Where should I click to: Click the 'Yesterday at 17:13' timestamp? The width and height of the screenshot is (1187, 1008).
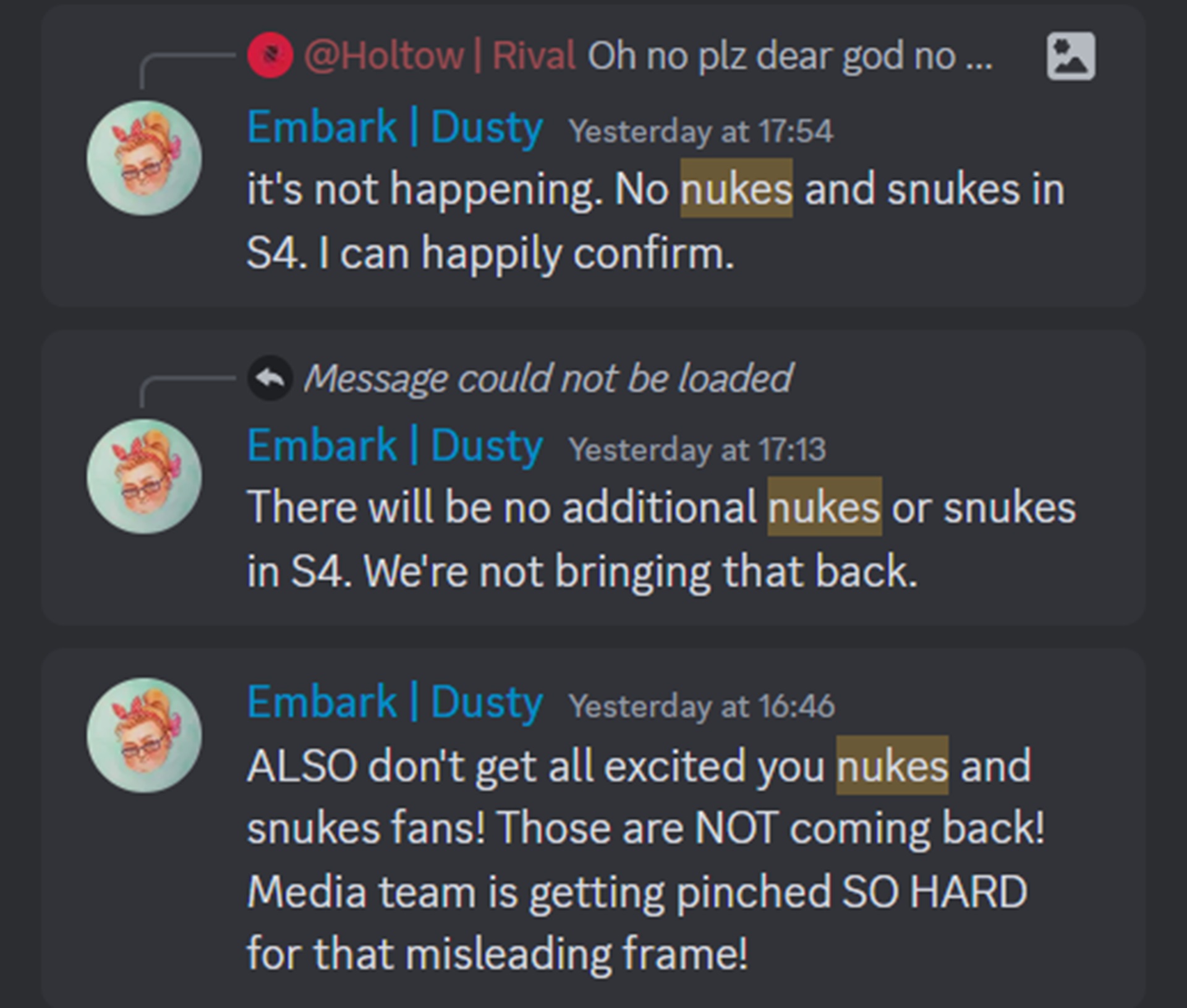coord(697,450)
